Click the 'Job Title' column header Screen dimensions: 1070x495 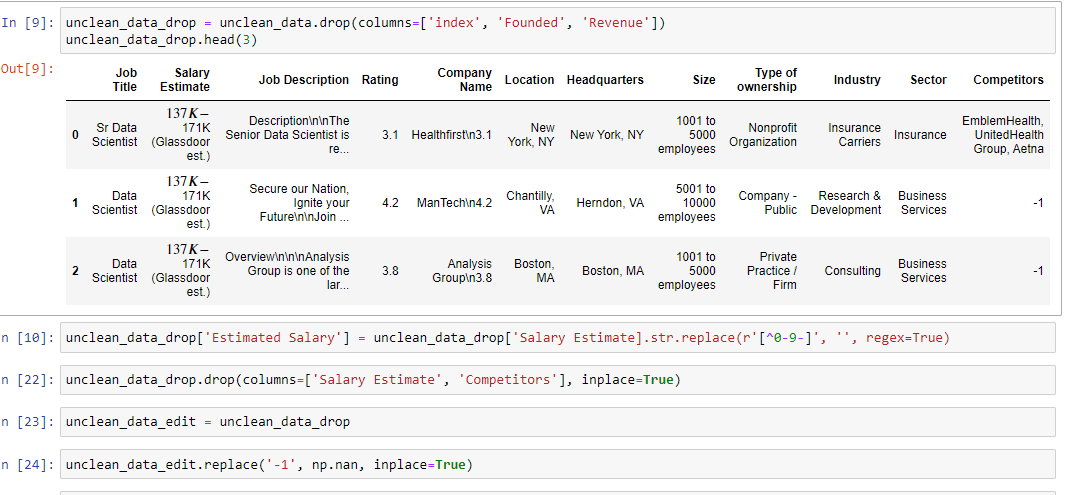[125, 80]
